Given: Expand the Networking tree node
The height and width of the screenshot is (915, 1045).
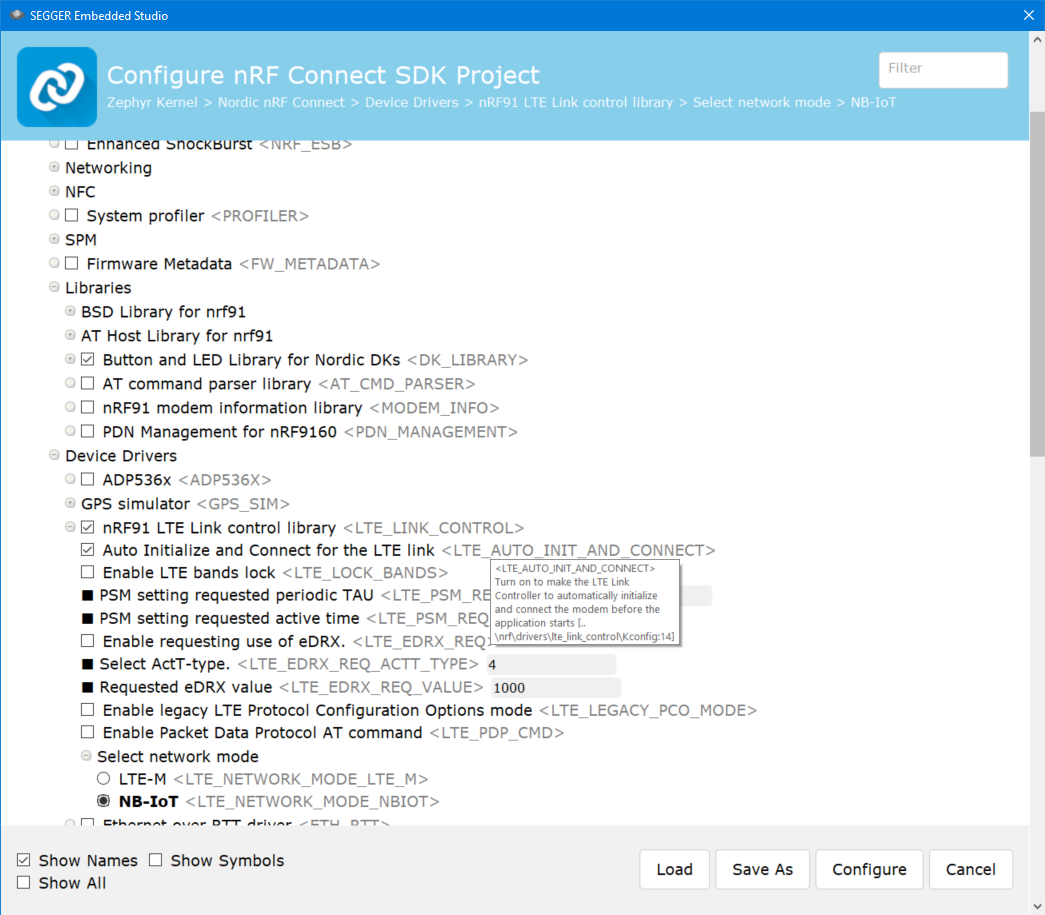Looking at the screenshot, I should tap(54, 168).
